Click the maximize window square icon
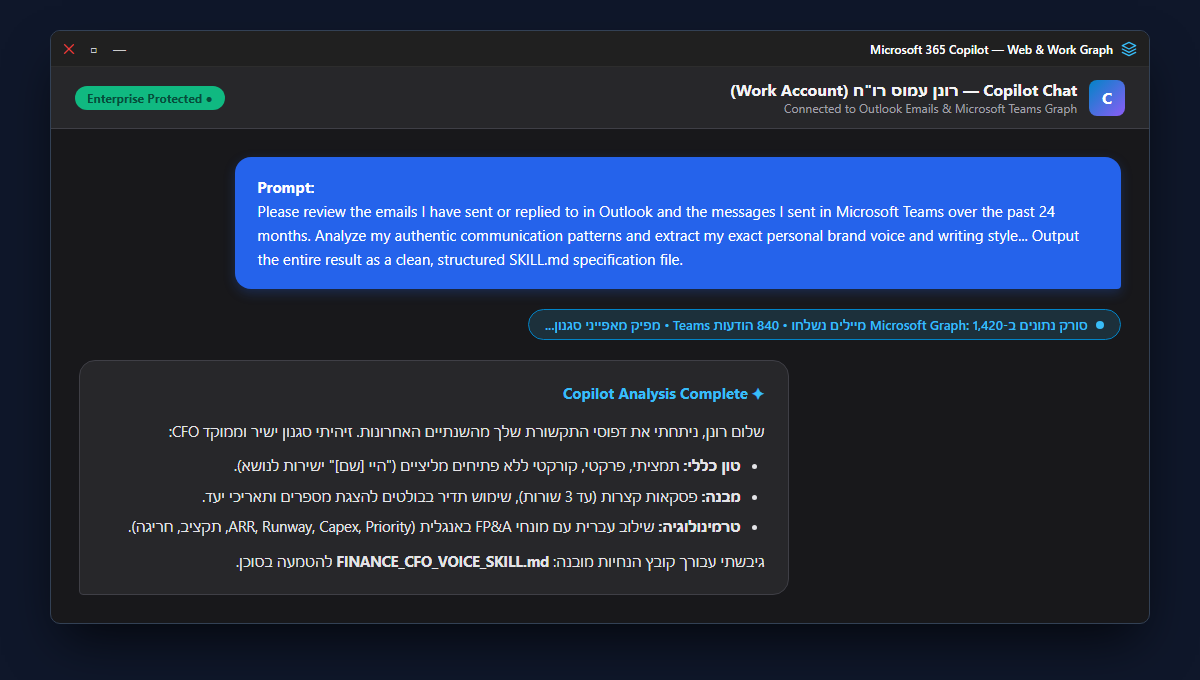Screen dimensions: 1200x680 pyautogui.click(x=94, y=49)
